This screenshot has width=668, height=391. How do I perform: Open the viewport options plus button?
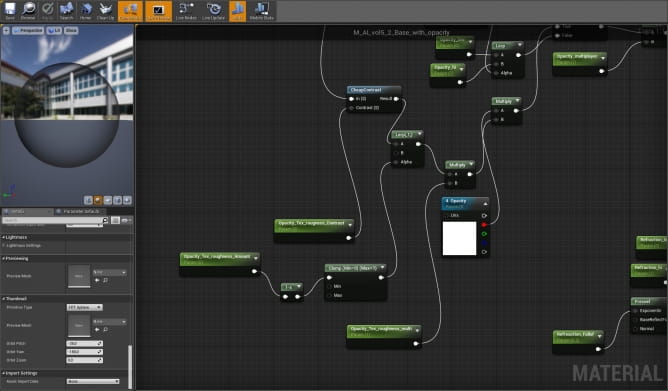[x=6, y=31]
